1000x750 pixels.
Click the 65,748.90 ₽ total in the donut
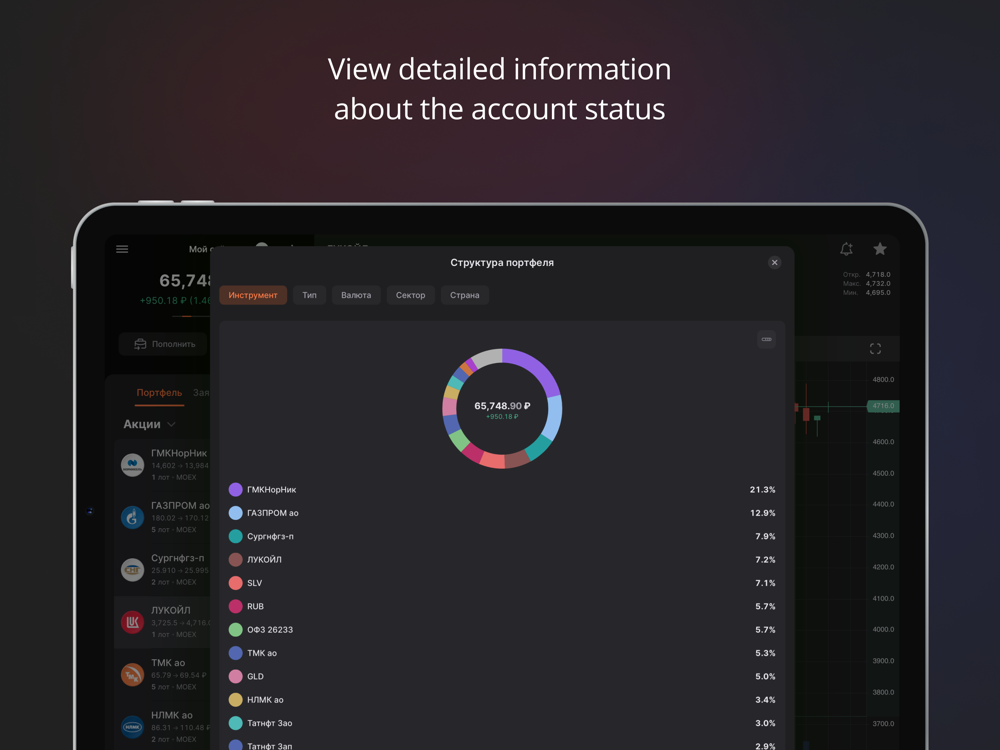coord(503,406)
